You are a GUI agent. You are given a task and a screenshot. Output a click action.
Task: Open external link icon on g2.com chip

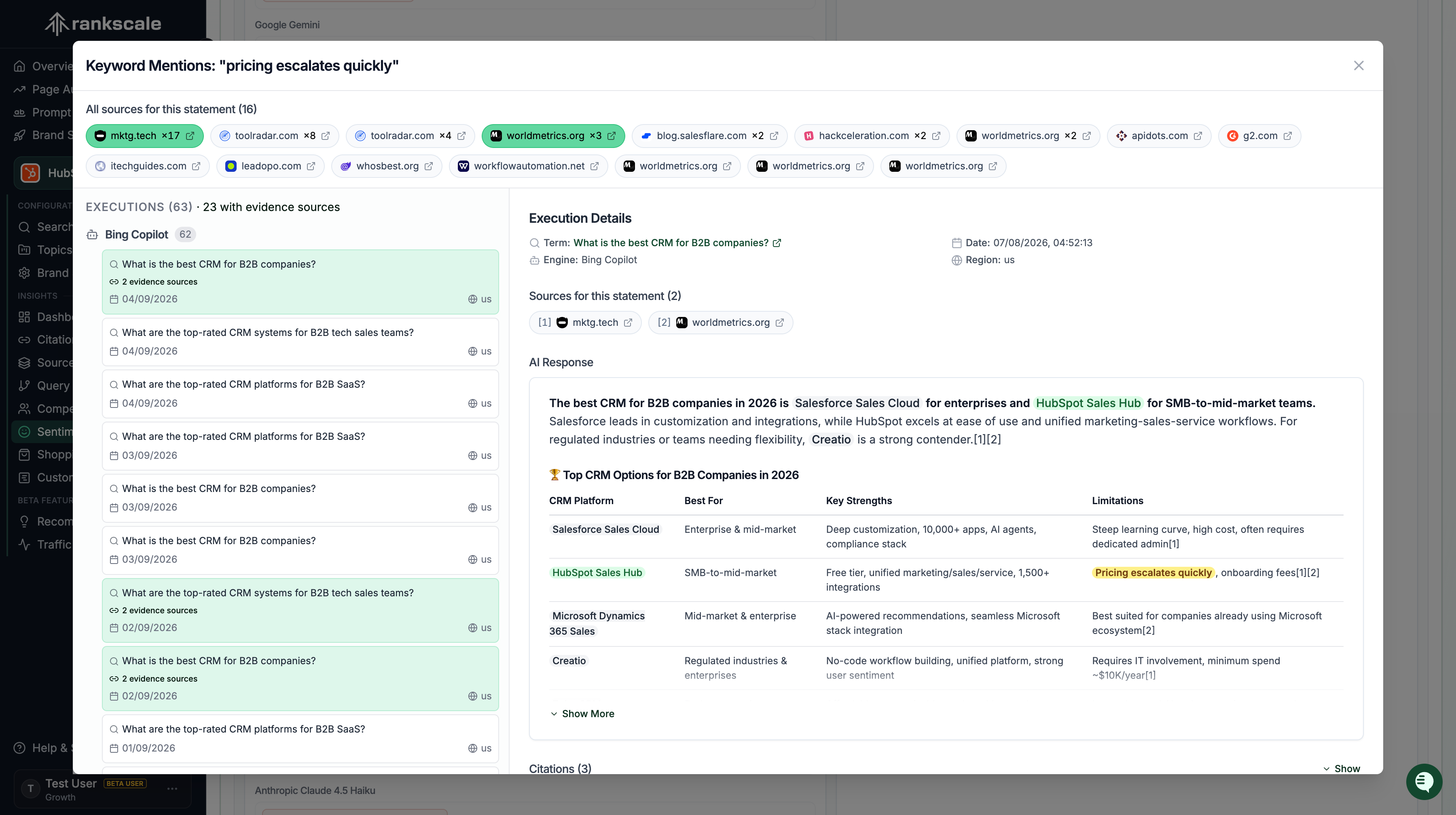1288,136
